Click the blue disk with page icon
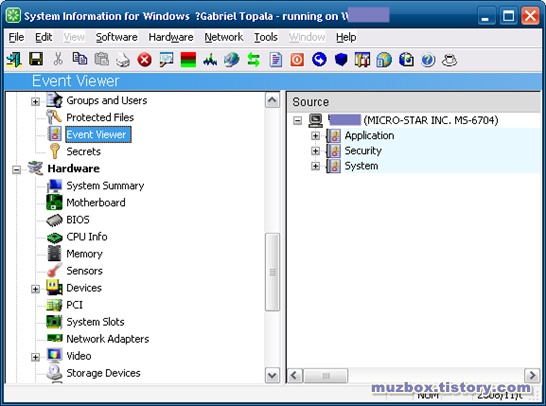Screen dimensions: 546x406 pyautogui.click(x=406, y=60)
